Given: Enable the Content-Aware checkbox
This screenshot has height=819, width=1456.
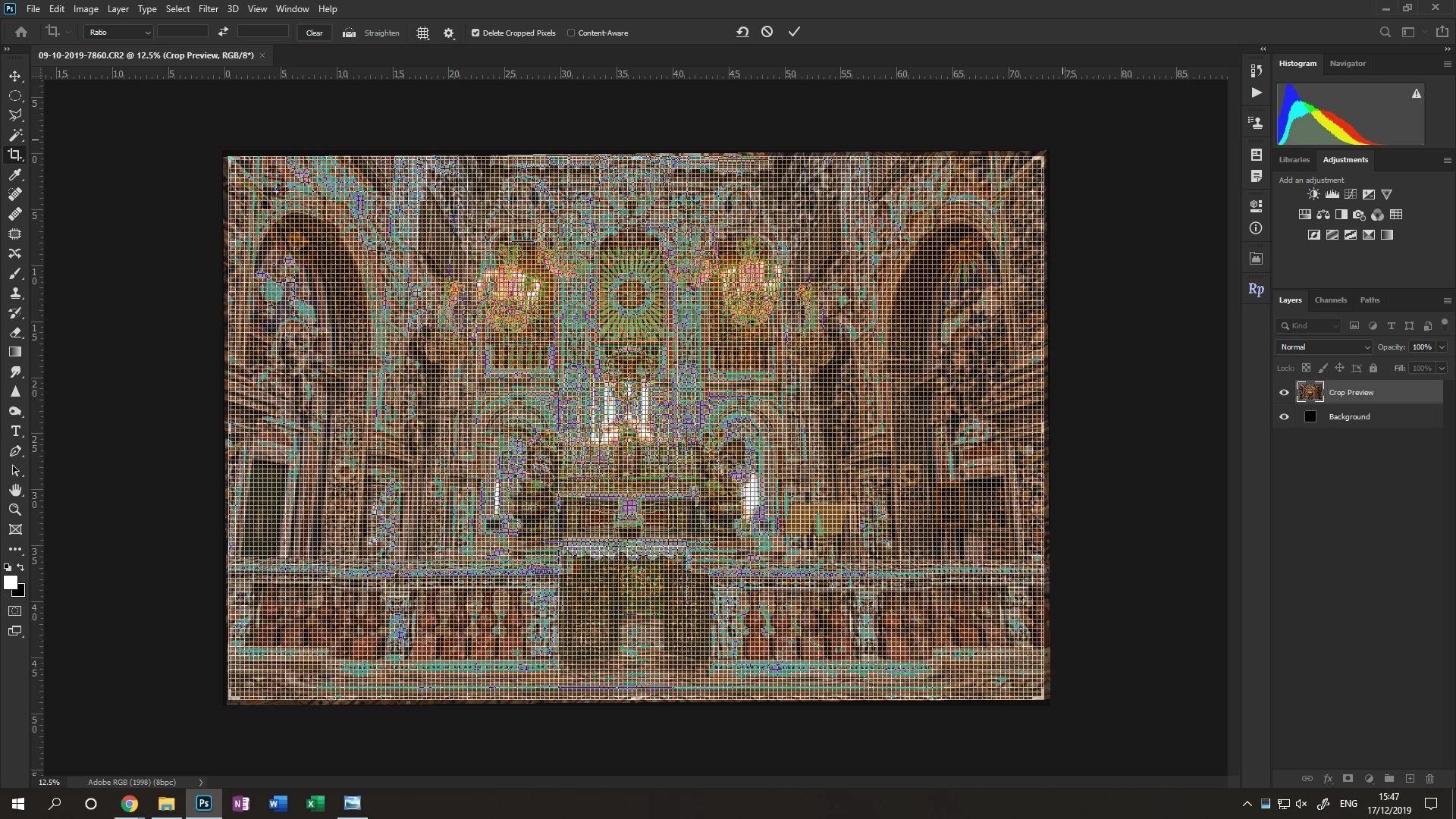Looking at the screenshot, I should 571,33.
